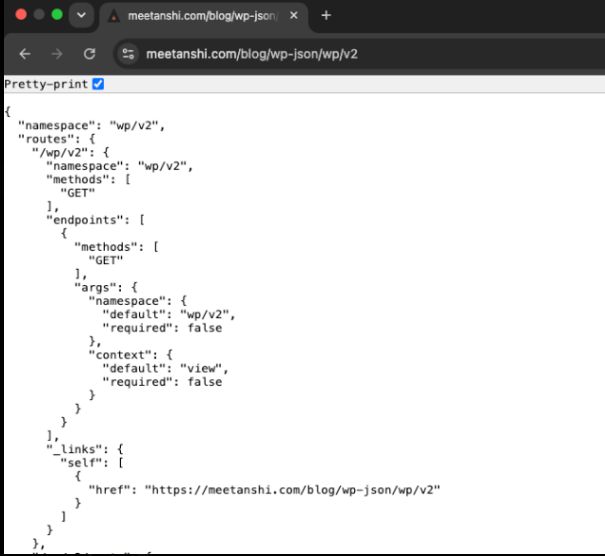The width and height of the screenshot is (605, 556).
Task: Click the first "GET" under route methods
Action: tap(78, 193)
